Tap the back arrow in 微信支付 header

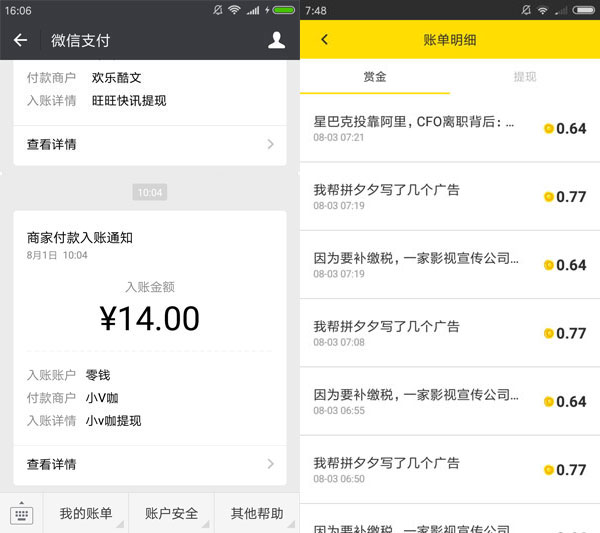coord(20,40)
